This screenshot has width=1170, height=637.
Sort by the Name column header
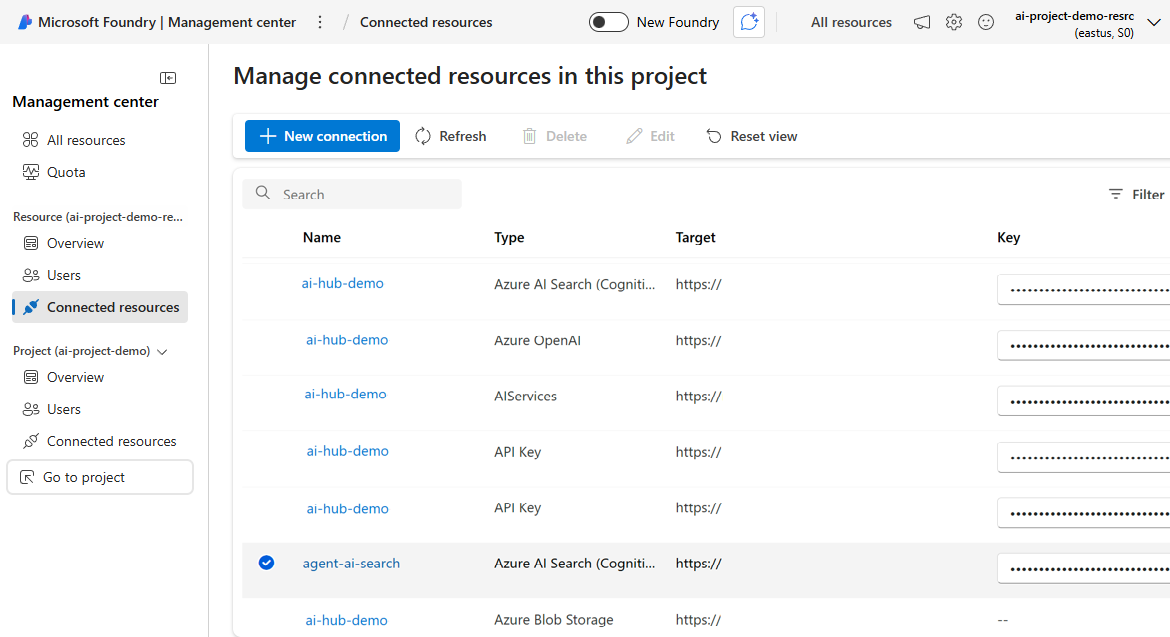tap(322, 237)
